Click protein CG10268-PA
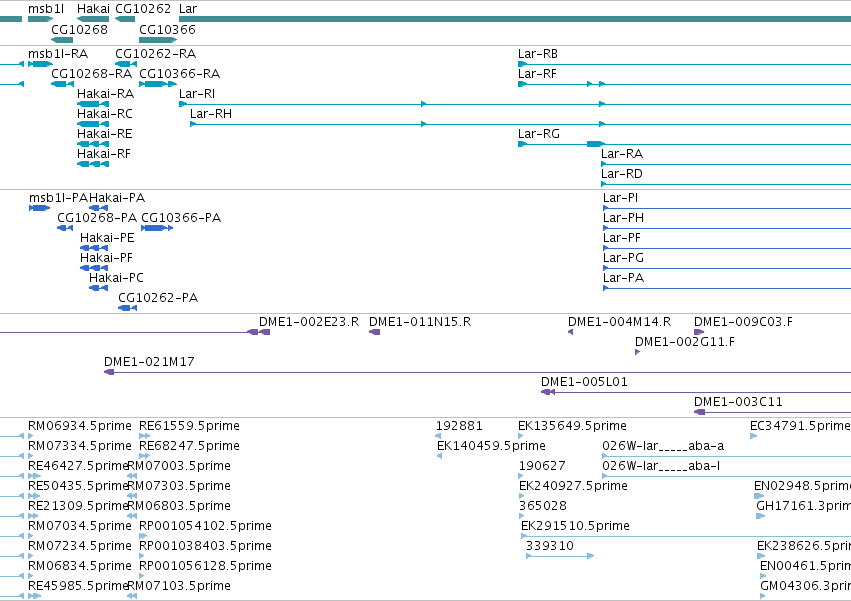This screenshot has width=851, height=601. click(97, 218)
